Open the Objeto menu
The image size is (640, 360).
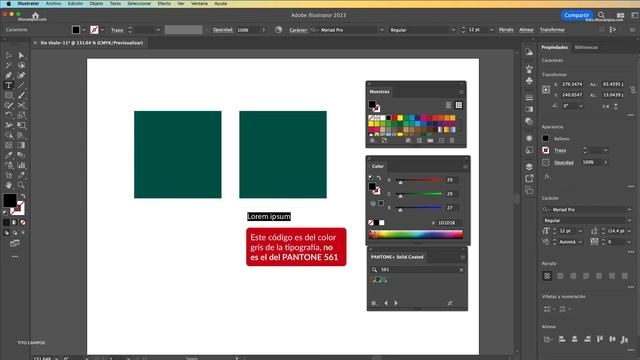coord(96,4)
